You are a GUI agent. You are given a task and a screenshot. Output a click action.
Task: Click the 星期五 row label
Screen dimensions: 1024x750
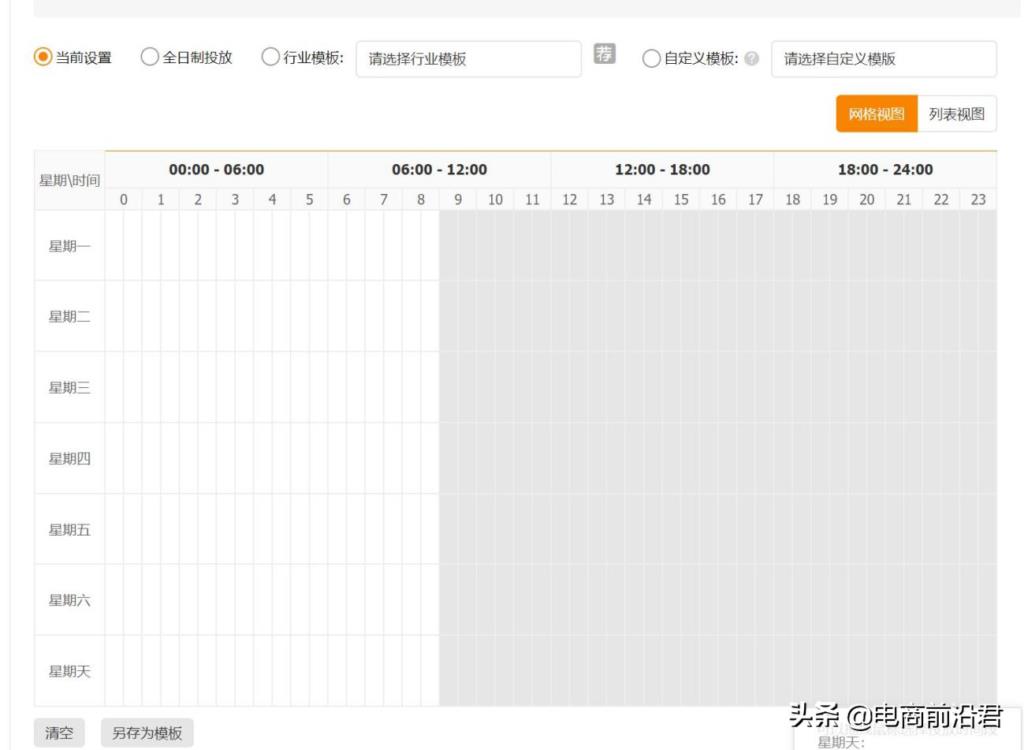pos(69,529)
